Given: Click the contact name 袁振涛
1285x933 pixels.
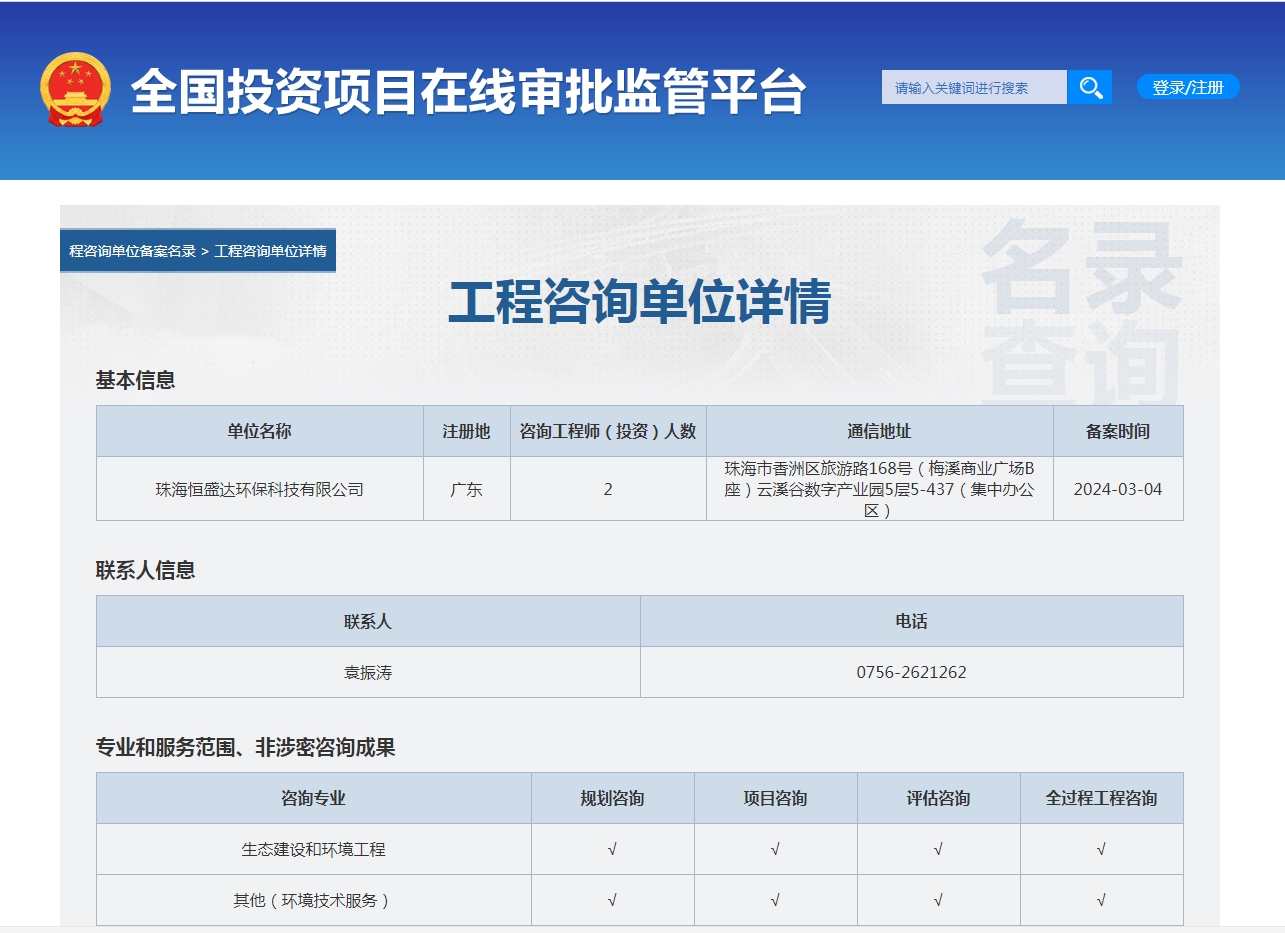Looking at the screenshot, I should [x=368, y=672].
